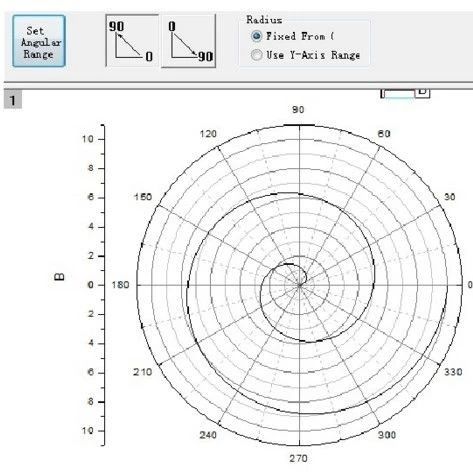Select the legend box labeled B
473x474 pixels.
pyautogui.click(x=405, y=93)
